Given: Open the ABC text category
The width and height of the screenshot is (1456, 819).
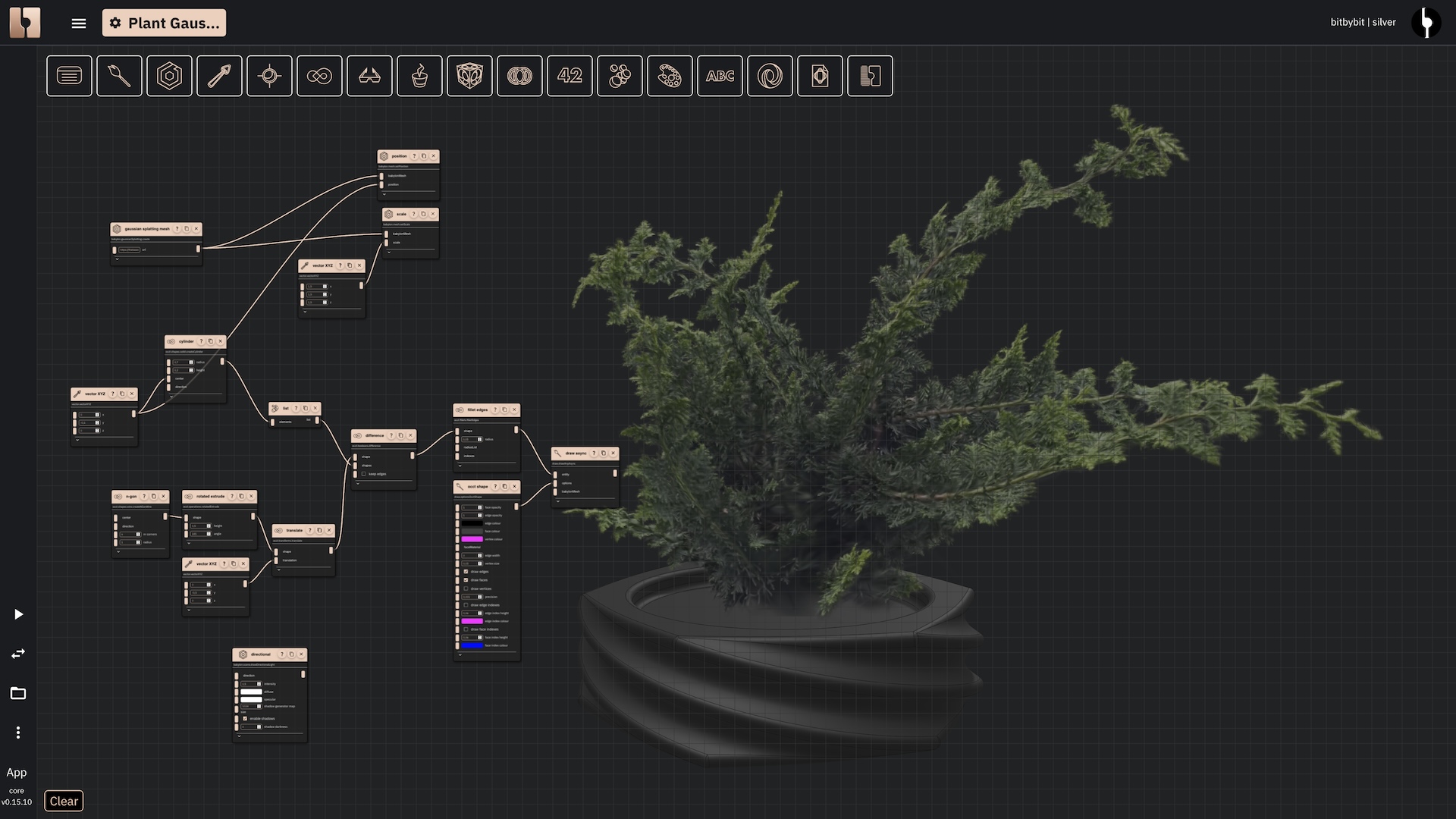Looking at the screenshot, I should 720,76.
